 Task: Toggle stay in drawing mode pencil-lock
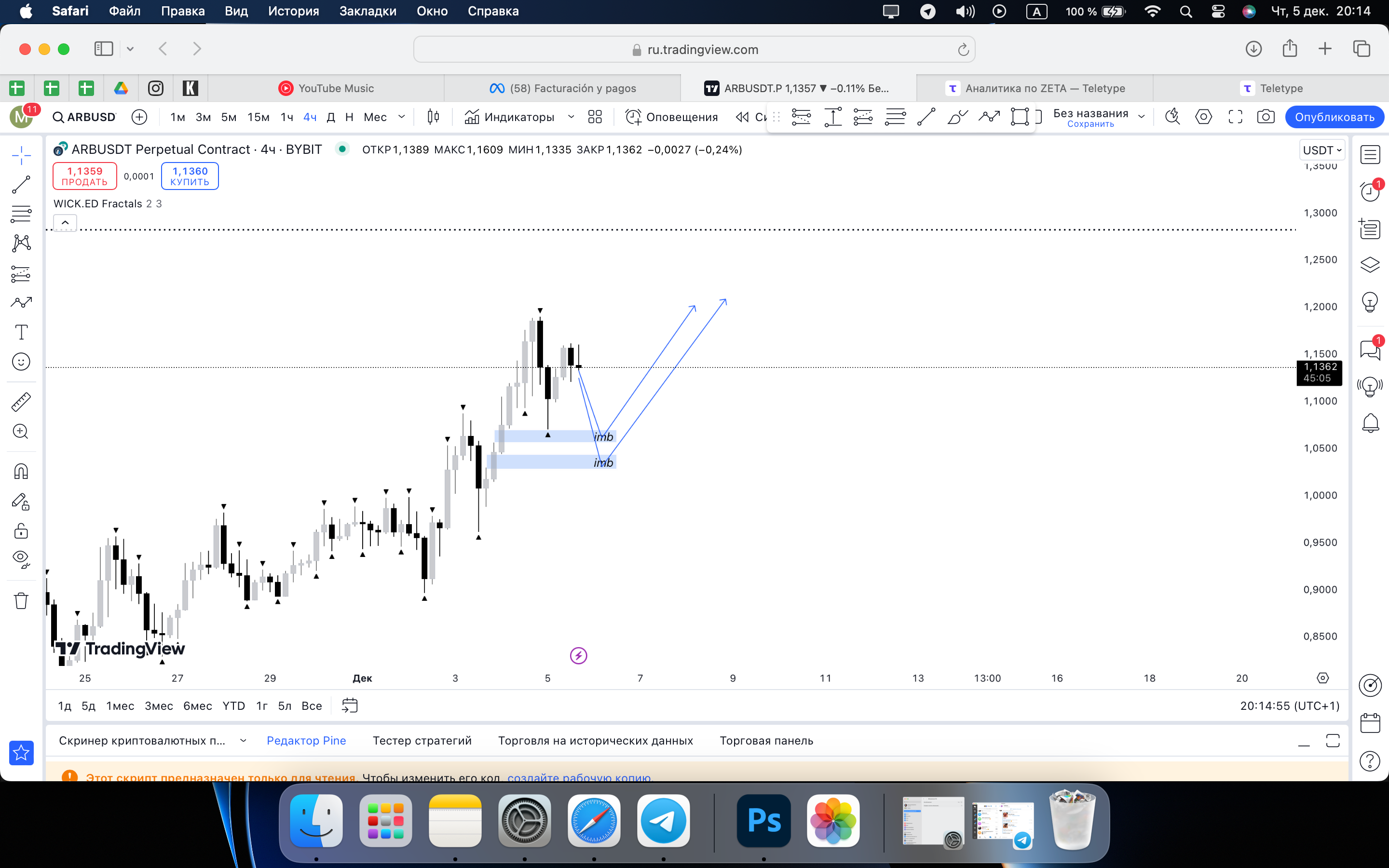pyautogui.click(x=21, y=502)
